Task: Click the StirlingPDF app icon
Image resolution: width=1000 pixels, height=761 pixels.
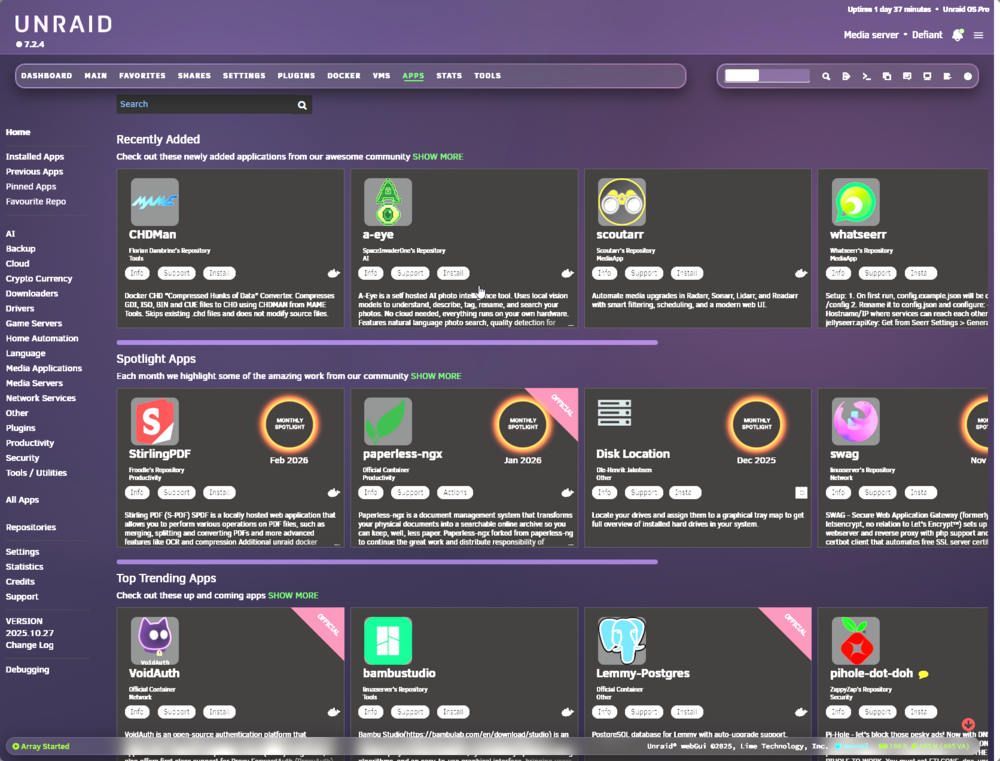Action: pos(154,421)
